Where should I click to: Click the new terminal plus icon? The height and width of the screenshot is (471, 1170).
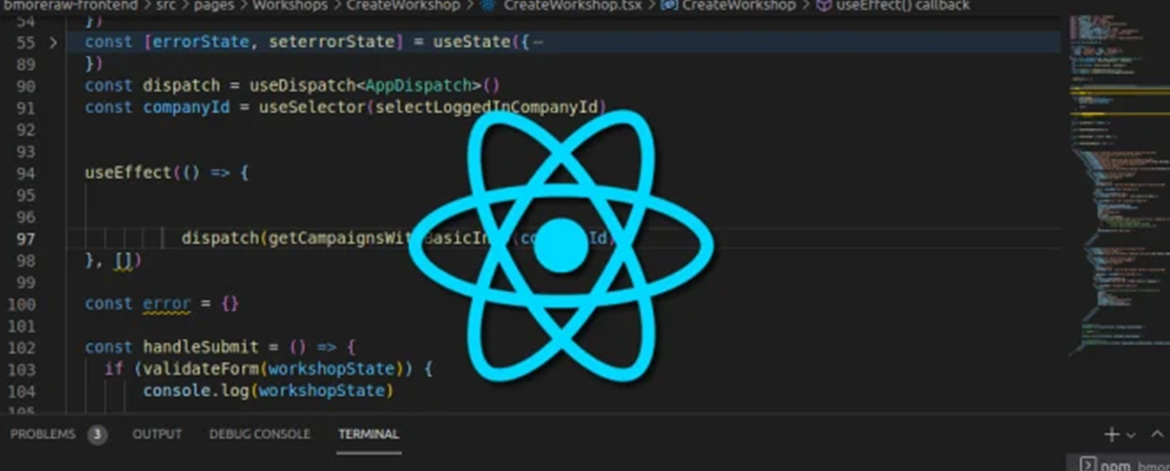[x=1112, y=434]
